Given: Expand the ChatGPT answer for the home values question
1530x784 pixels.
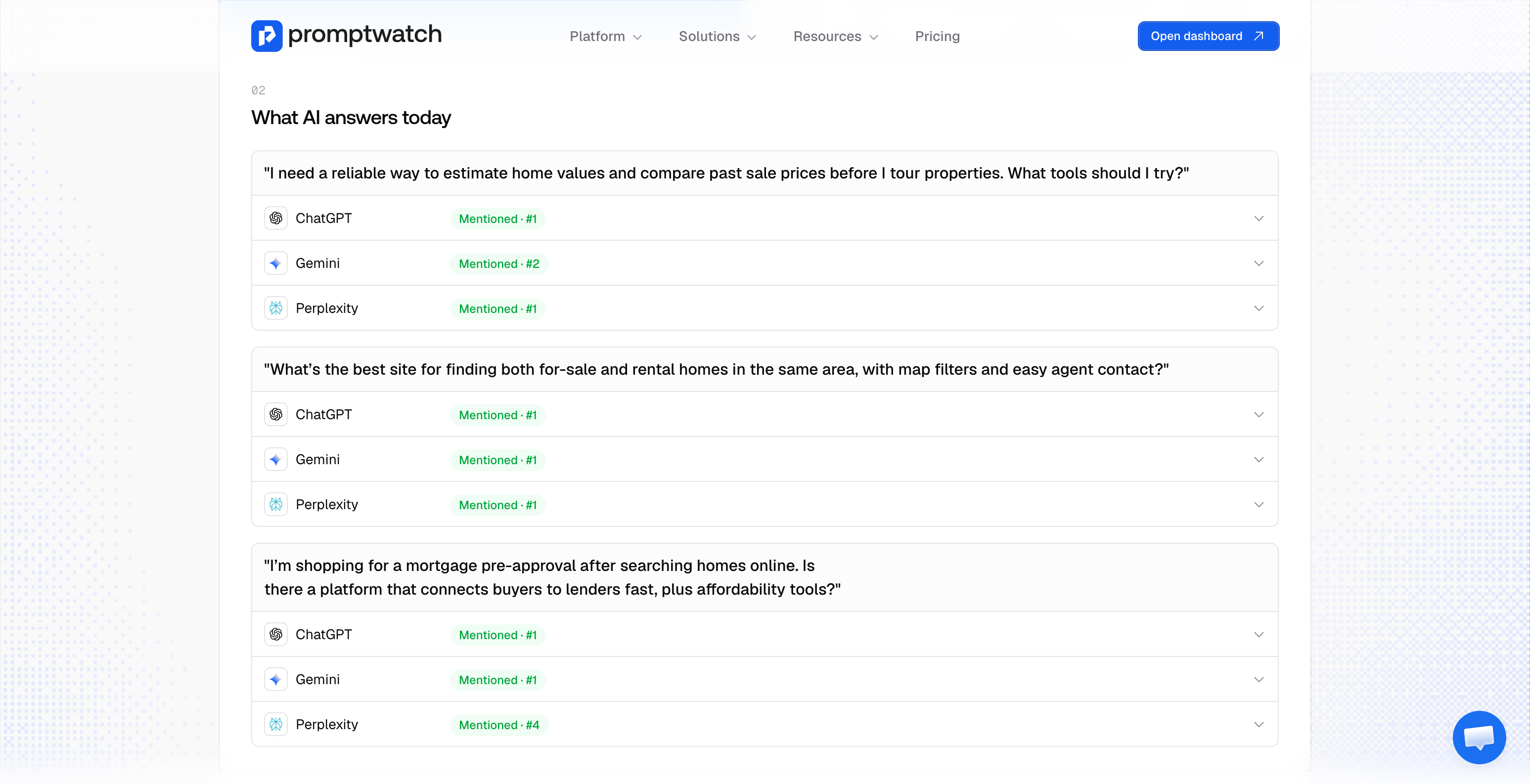Looking at the screenshot, I should [x=1259, y=218].
